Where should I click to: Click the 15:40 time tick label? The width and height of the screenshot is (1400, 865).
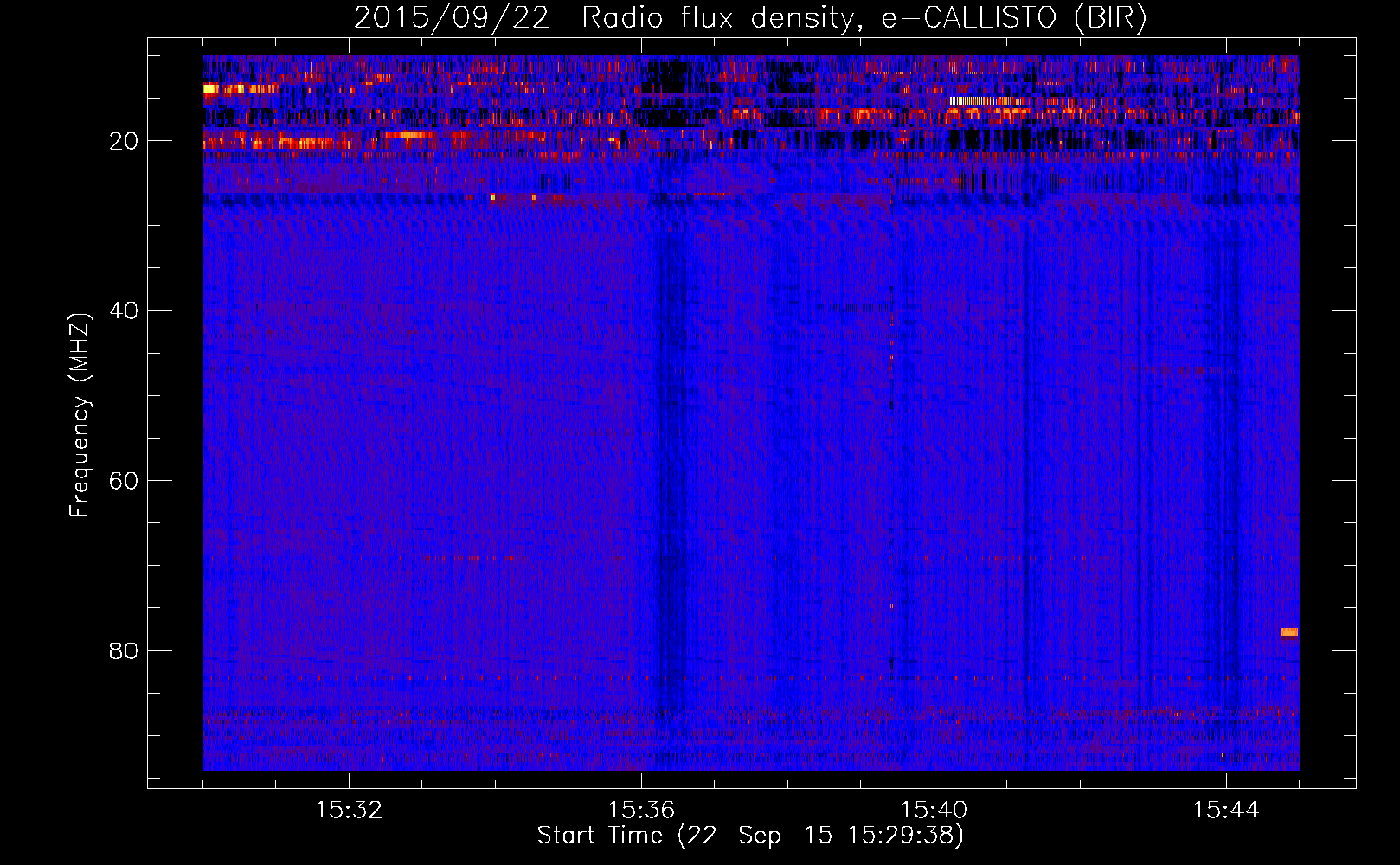tap(934, 811)
